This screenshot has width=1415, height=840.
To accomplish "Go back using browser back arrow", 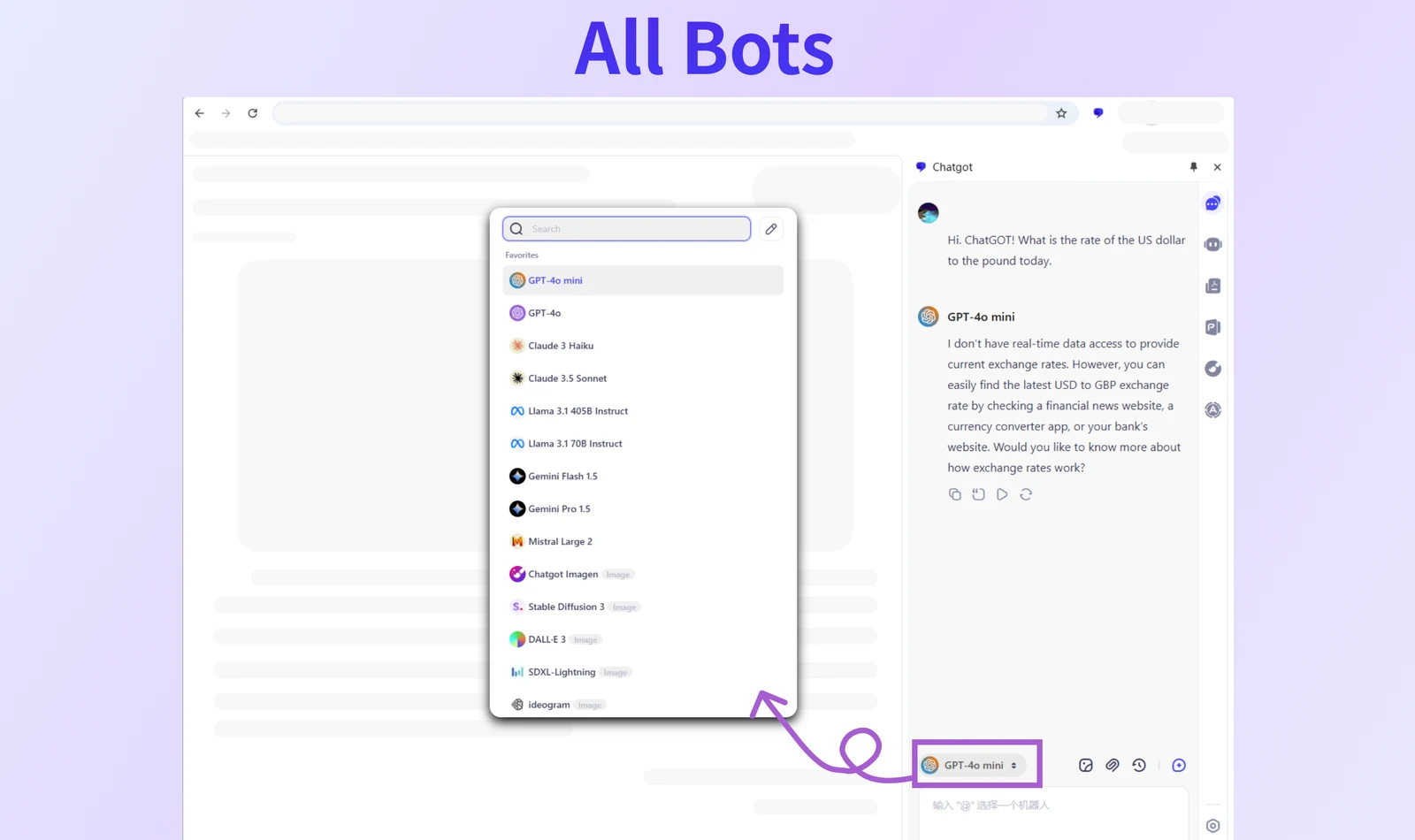I will coord(200,113).
